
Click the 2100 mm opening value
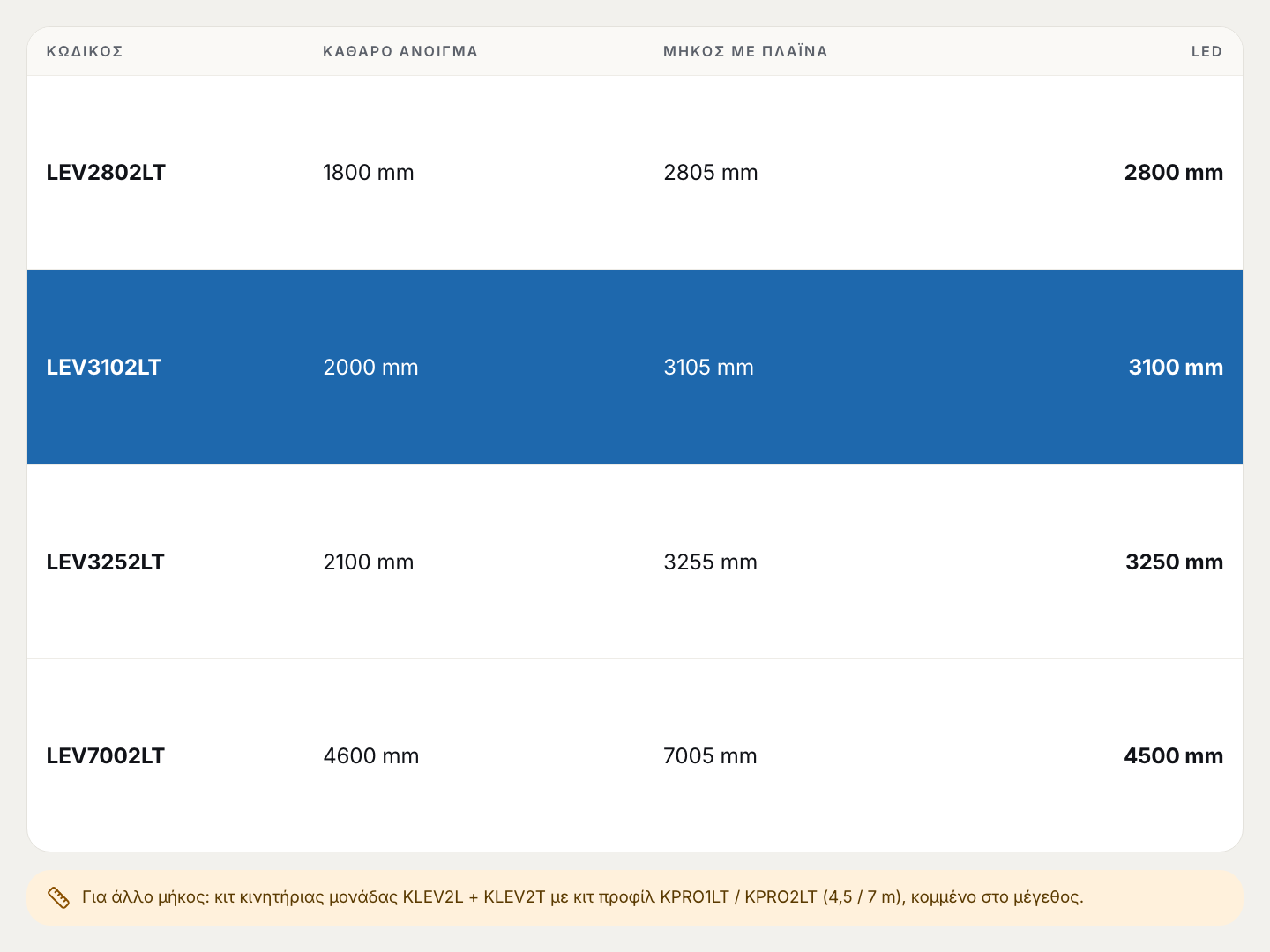(x=369, y=562)
